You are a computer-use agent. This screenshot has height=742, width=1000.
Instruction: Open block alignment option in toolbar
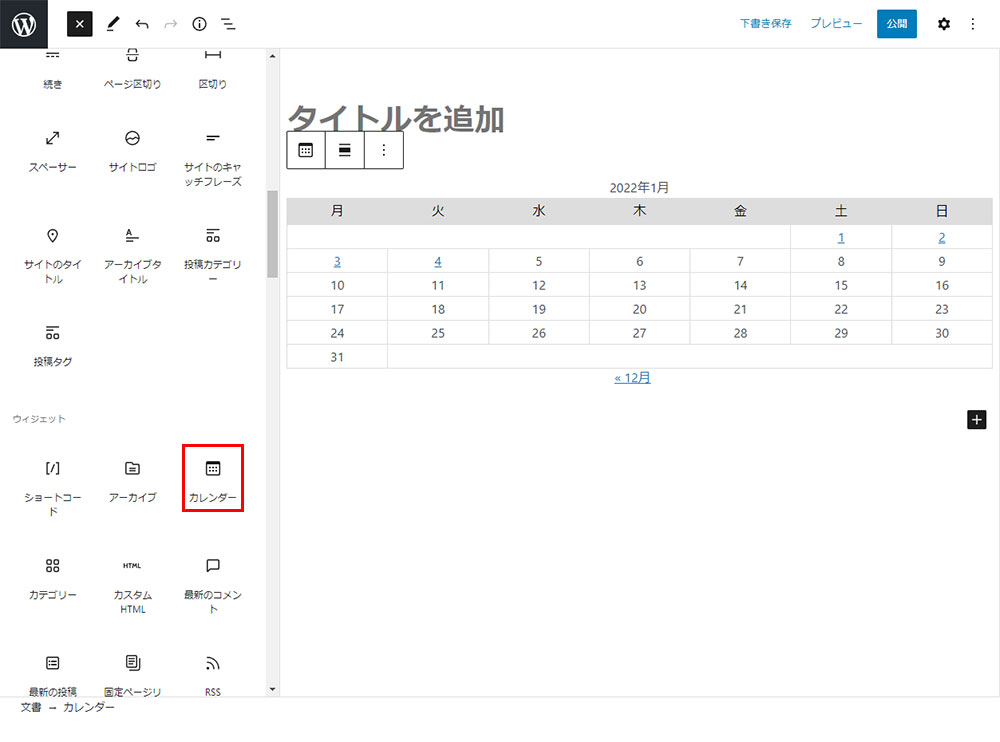click(x=345, y=150)
